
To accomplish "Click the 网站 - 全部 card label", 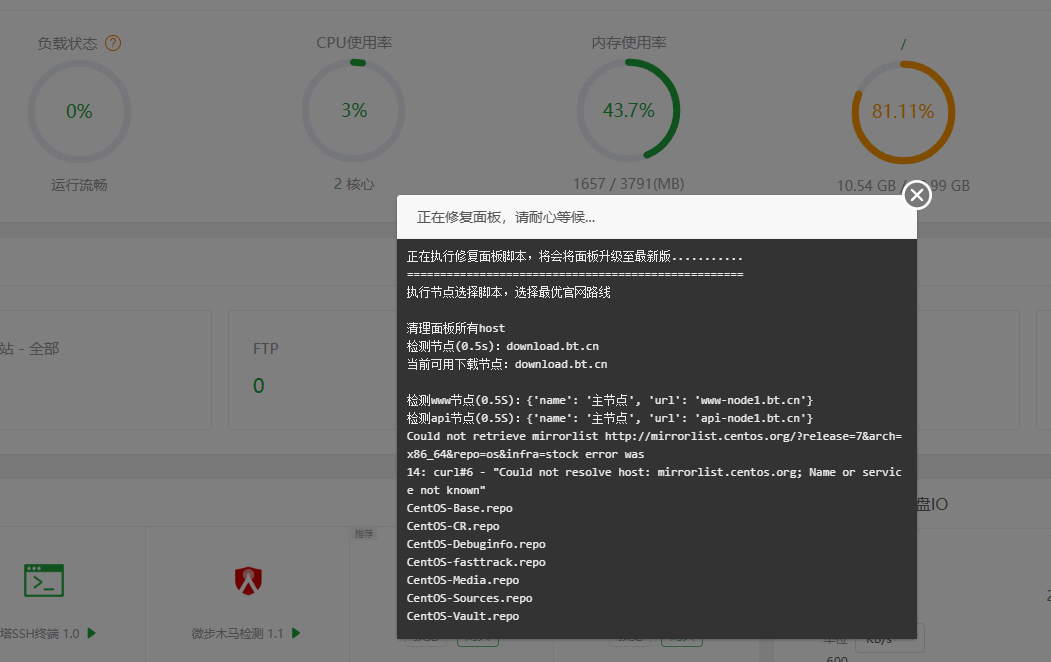I will (x=29, y=348).
